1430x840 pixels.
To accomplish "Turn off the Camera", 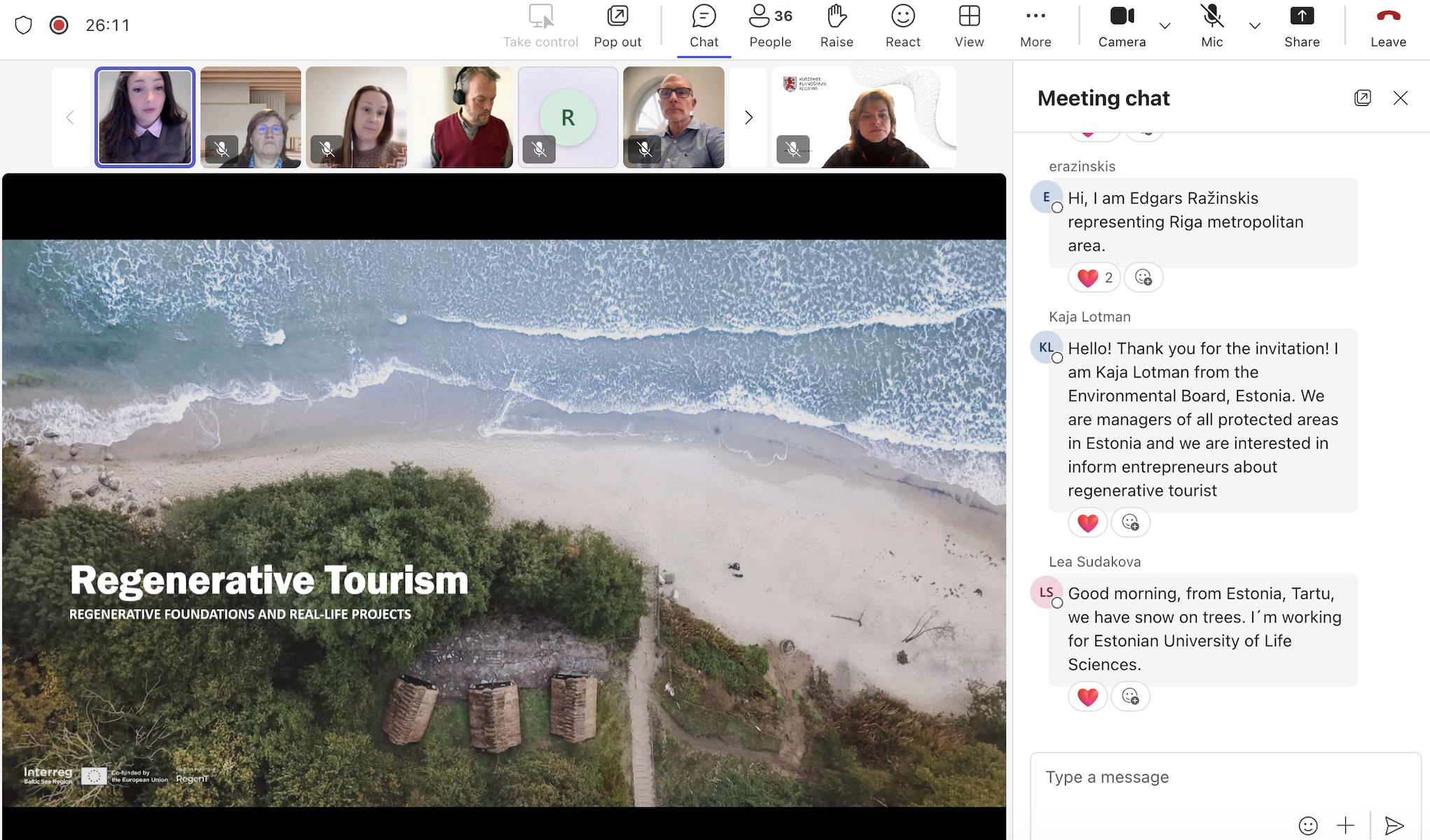I will pyautogui.click(x=1121, y=26).
